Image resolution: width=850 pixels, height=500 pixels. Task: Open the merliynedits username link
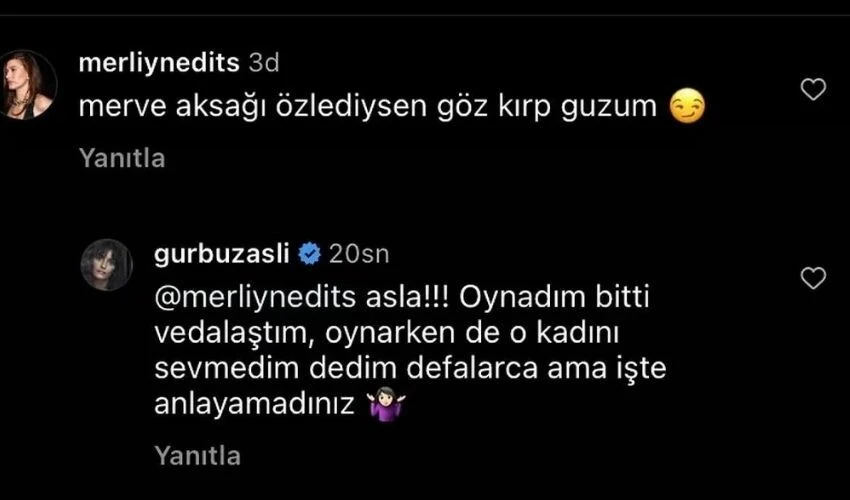[x=158, y=64]
